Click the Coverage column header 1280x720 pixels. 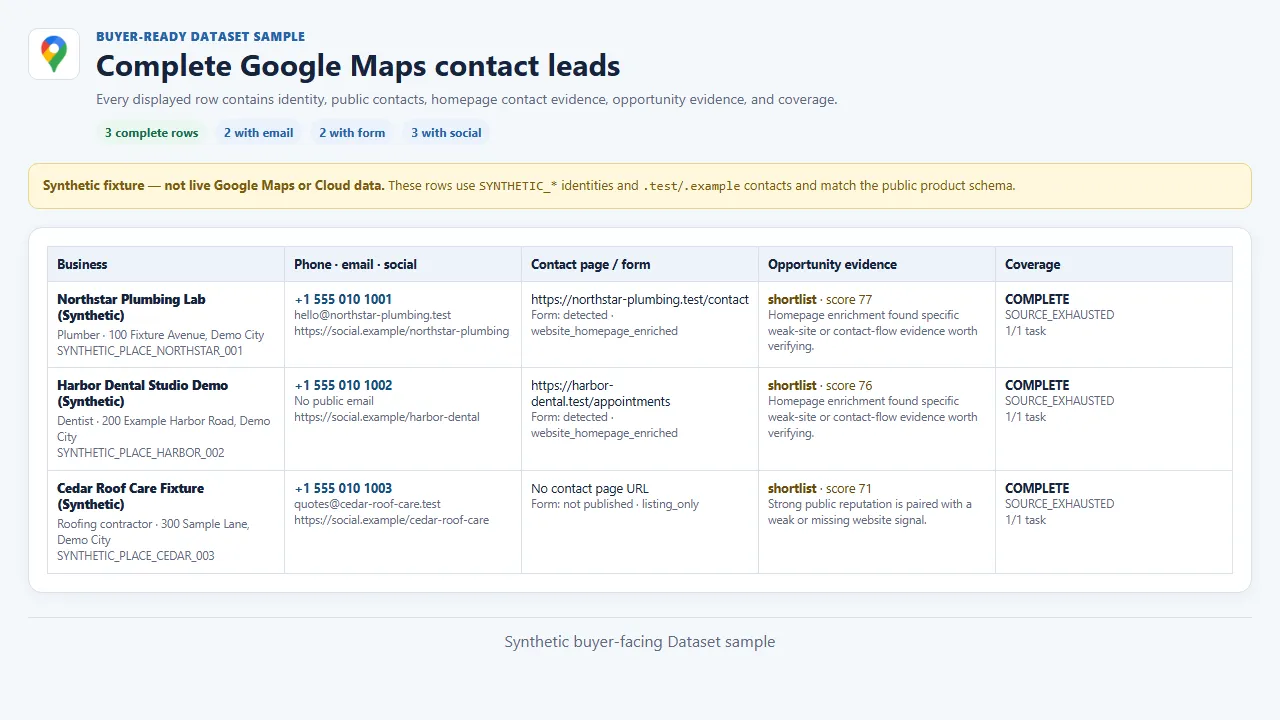click(1113, 264)
